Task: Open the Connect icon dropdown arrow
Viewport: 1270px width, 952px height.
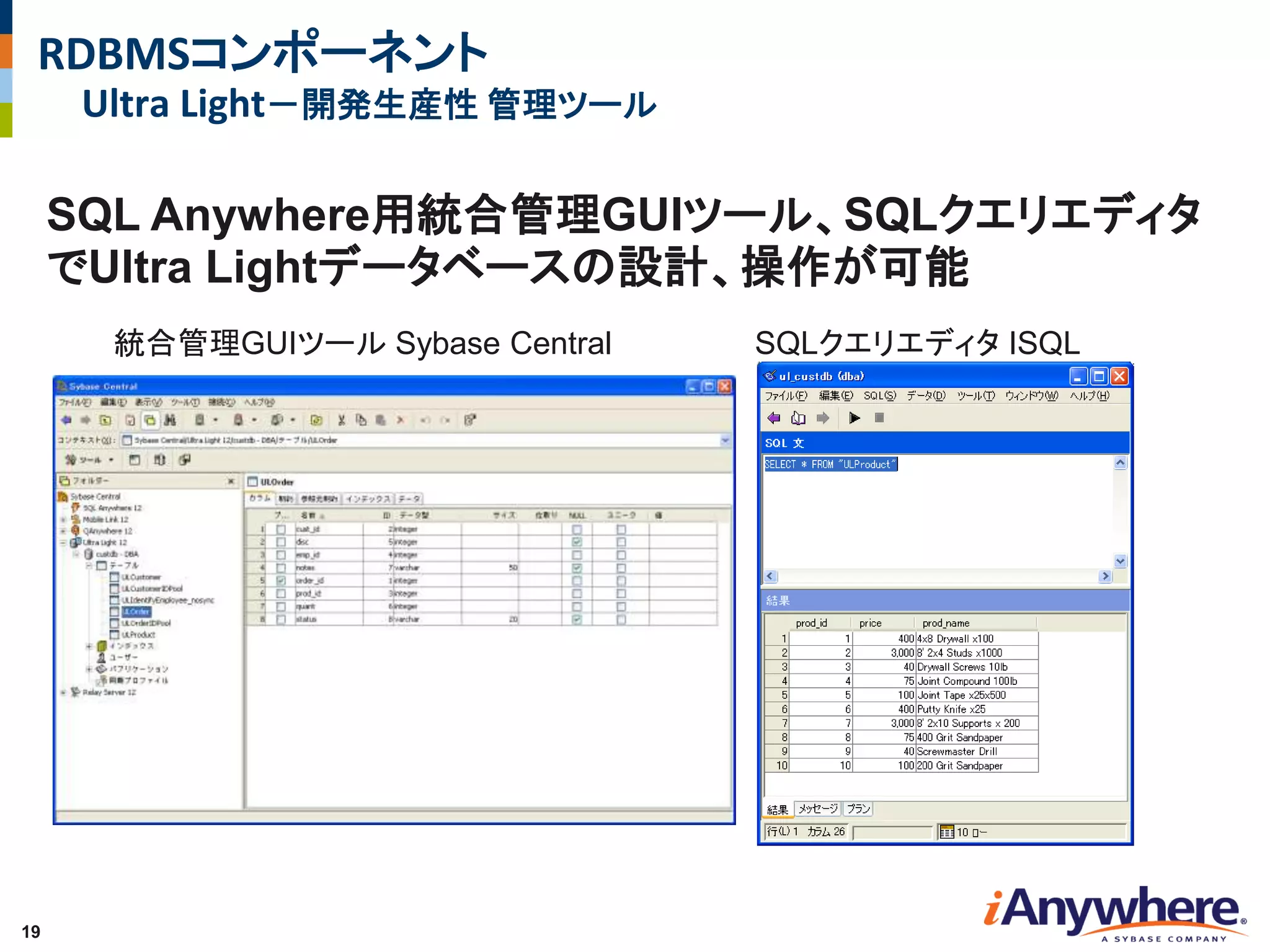Action: (x=216, y=420)
